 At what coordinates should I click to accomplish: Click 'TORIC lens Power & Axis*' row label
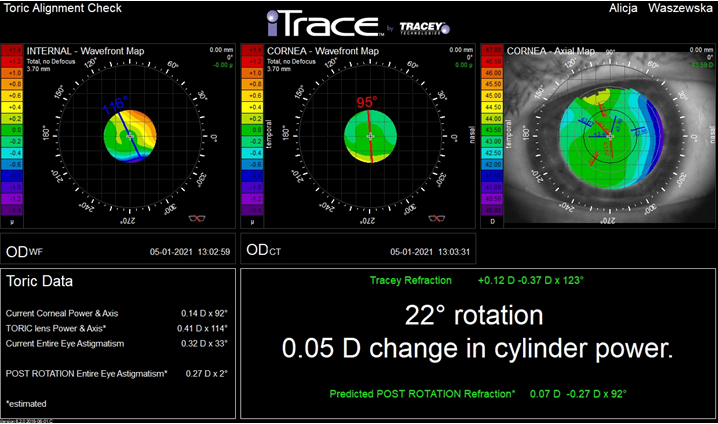(x=56, y=328)
